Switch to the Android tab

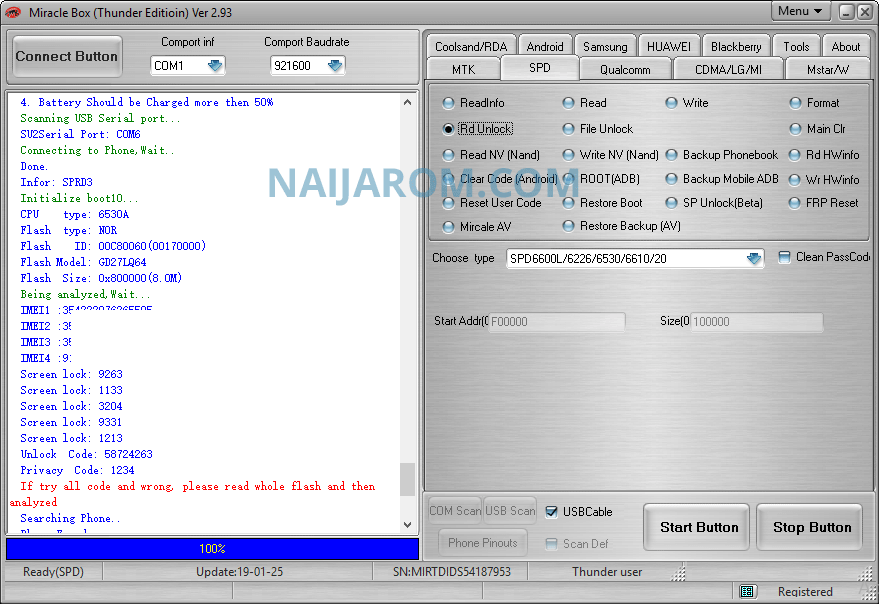545,47
